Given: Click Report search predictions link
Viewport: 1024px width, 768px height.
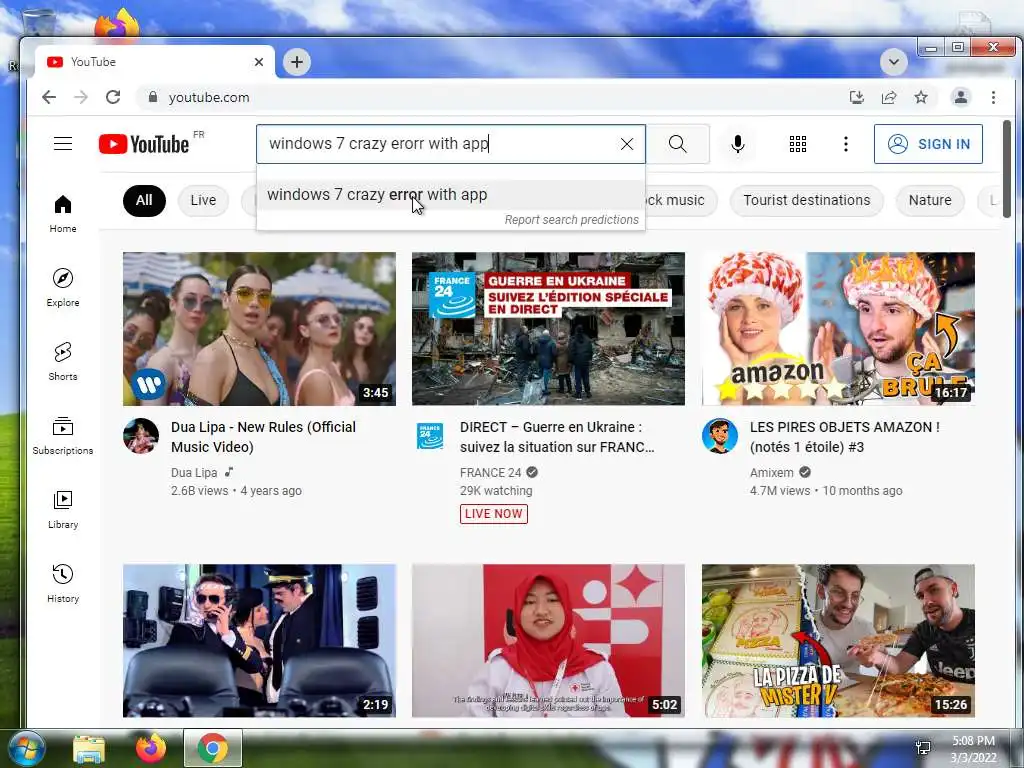Looking at the screenshot, I should [x=571, y=220].
